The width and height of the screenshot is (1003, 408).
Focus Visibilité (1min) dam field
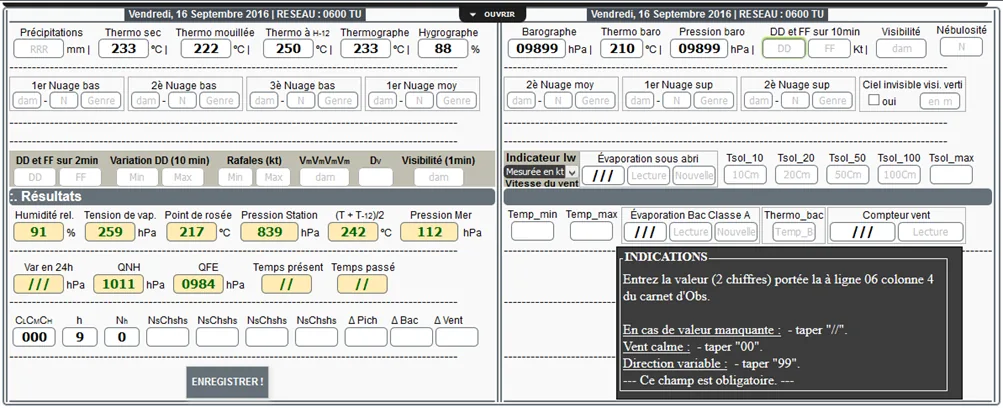point(439,177)
